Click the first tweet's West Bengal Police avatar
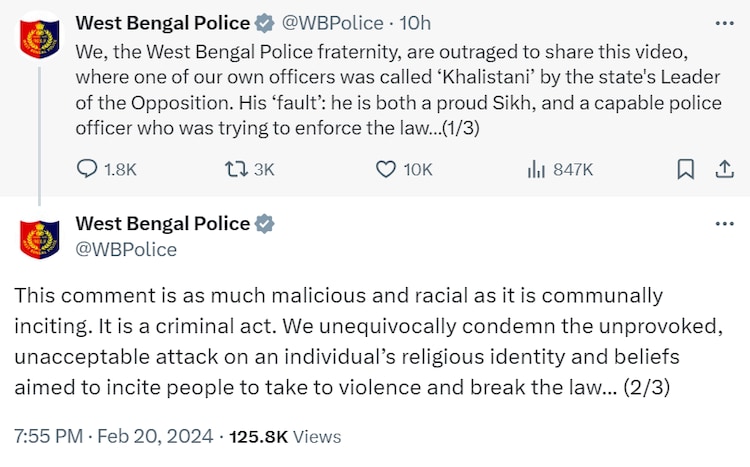This screenshot has height=467, width=750. [x=39, y=39]
